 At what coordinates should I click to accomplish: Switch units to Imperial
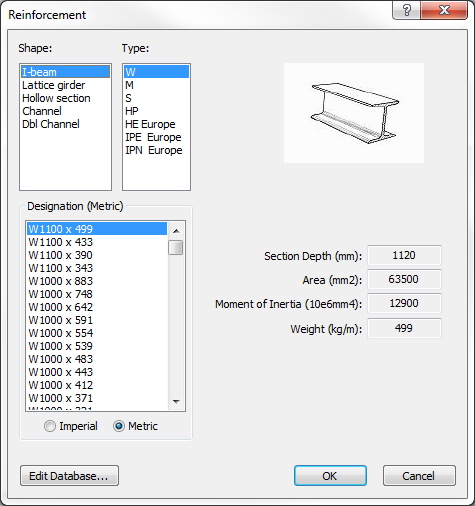(x=71, y=426)
